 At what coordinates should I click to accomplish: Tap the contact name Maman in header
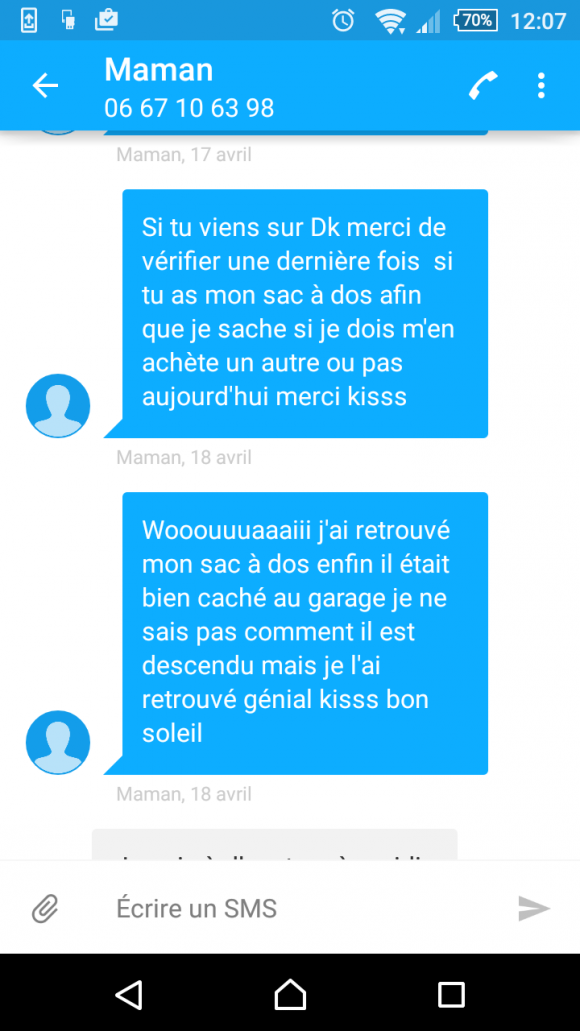click(x=158, y=69)
